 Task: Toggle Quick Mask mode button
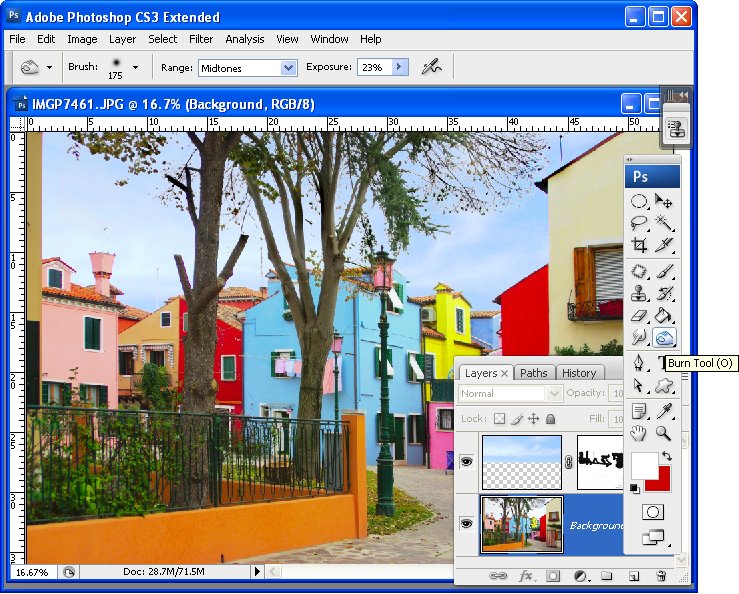[x=653, y=512]
